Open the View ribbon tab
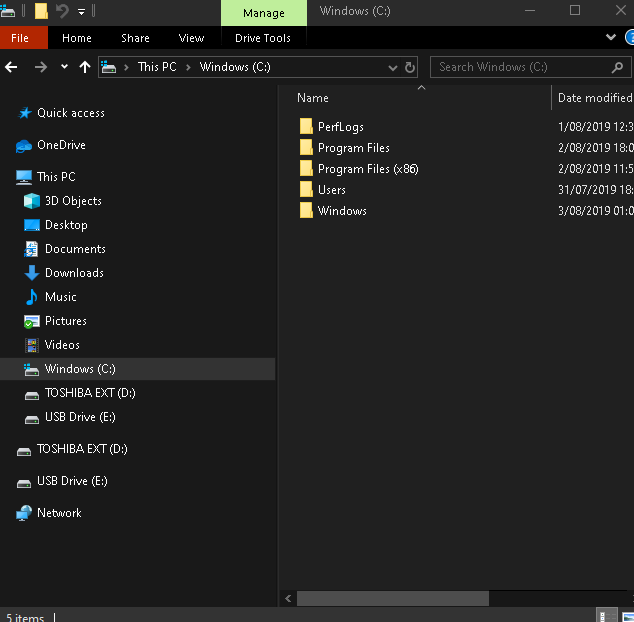The height and width of the screenshot is (622, 634). pos(191,38)
